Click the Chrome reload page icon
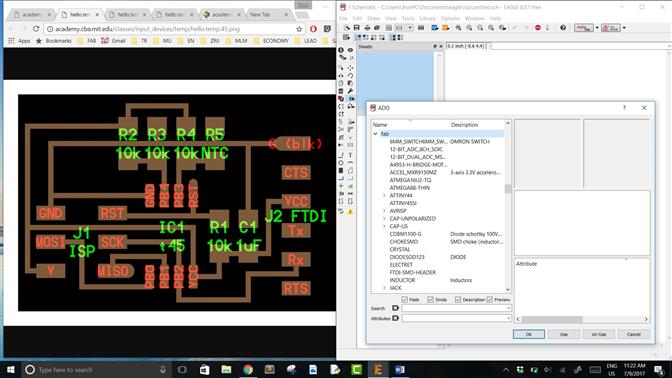Screen dimensions: 672x378 [36, 29]
